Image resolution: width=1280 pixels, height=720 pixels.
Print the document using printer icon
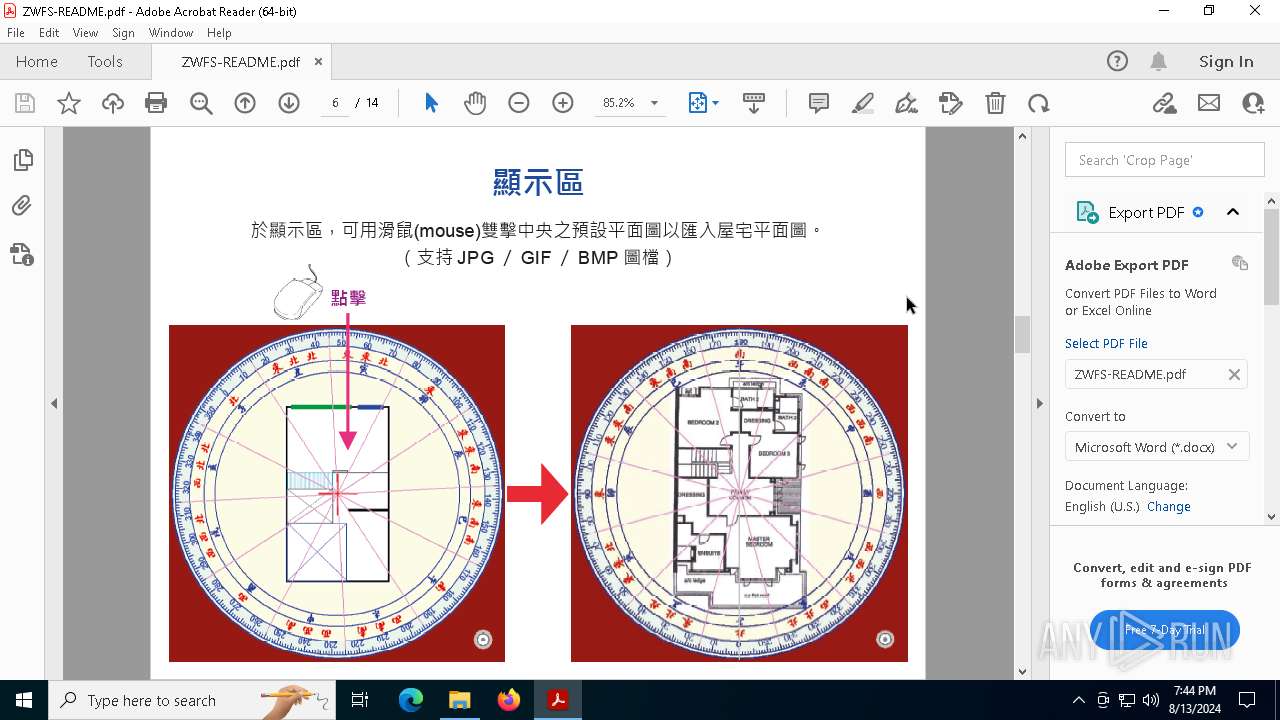[156, 103]
